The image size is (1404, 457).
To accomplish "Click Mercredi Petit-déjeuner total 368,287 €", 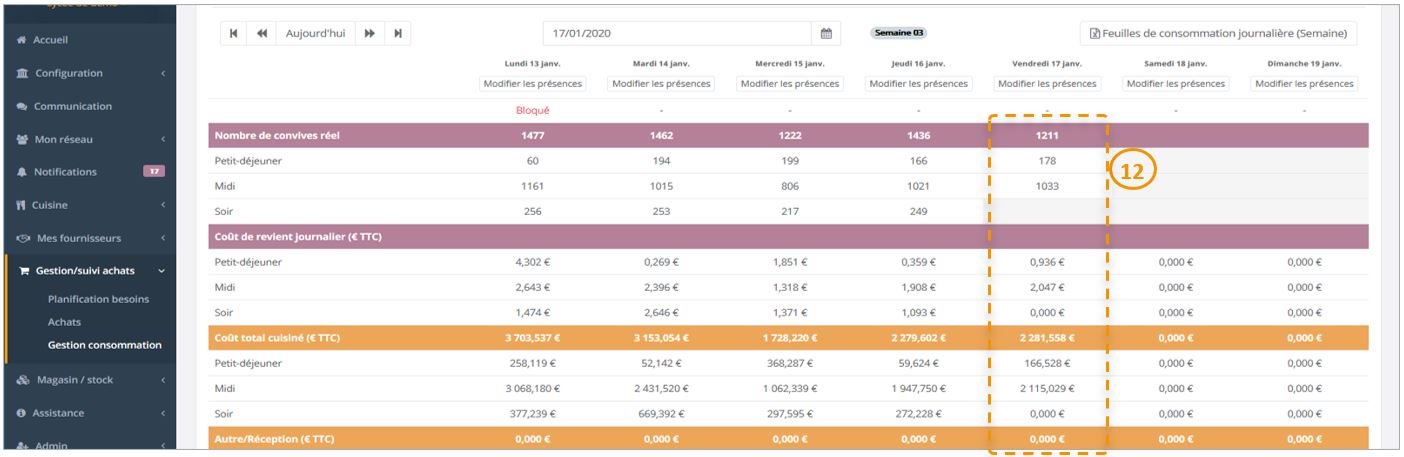I will [790, 363].
